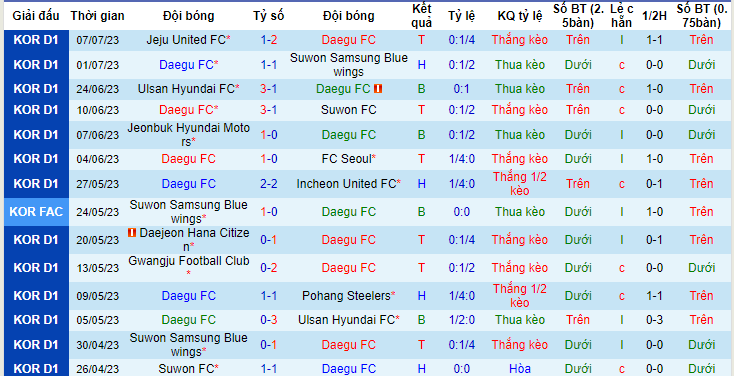Open Ulsan Hyundai FC link on 24/06/23 row

188,88
